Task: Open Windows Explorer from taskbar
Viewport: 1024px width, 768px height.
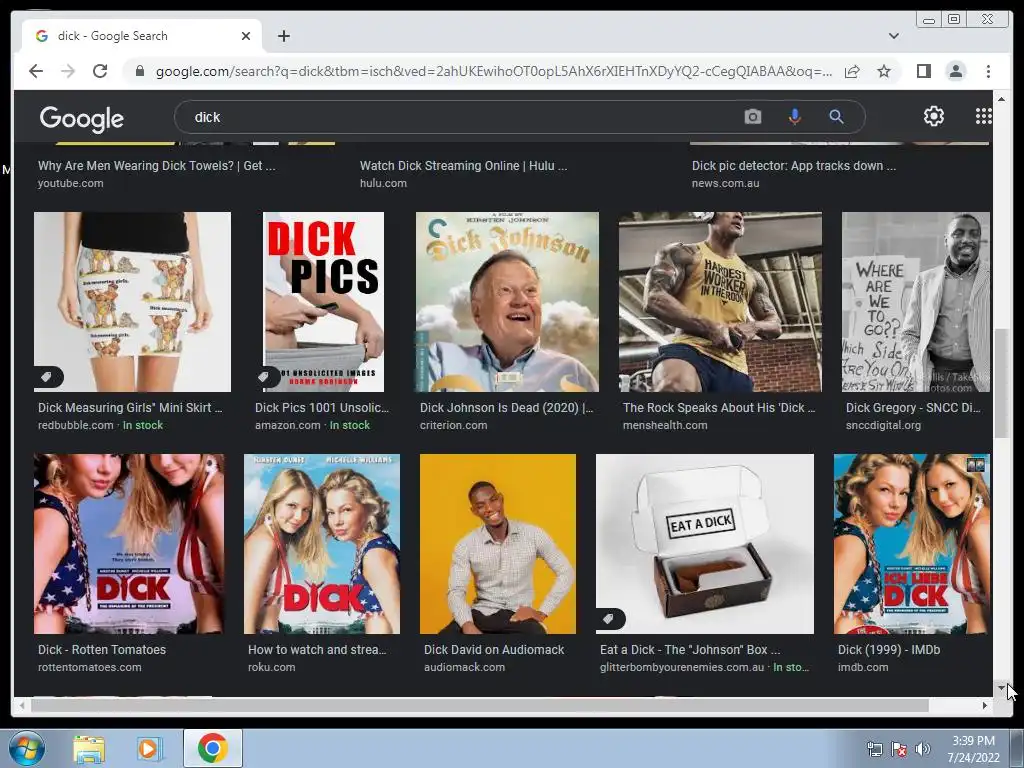Action: click(89, 749)
